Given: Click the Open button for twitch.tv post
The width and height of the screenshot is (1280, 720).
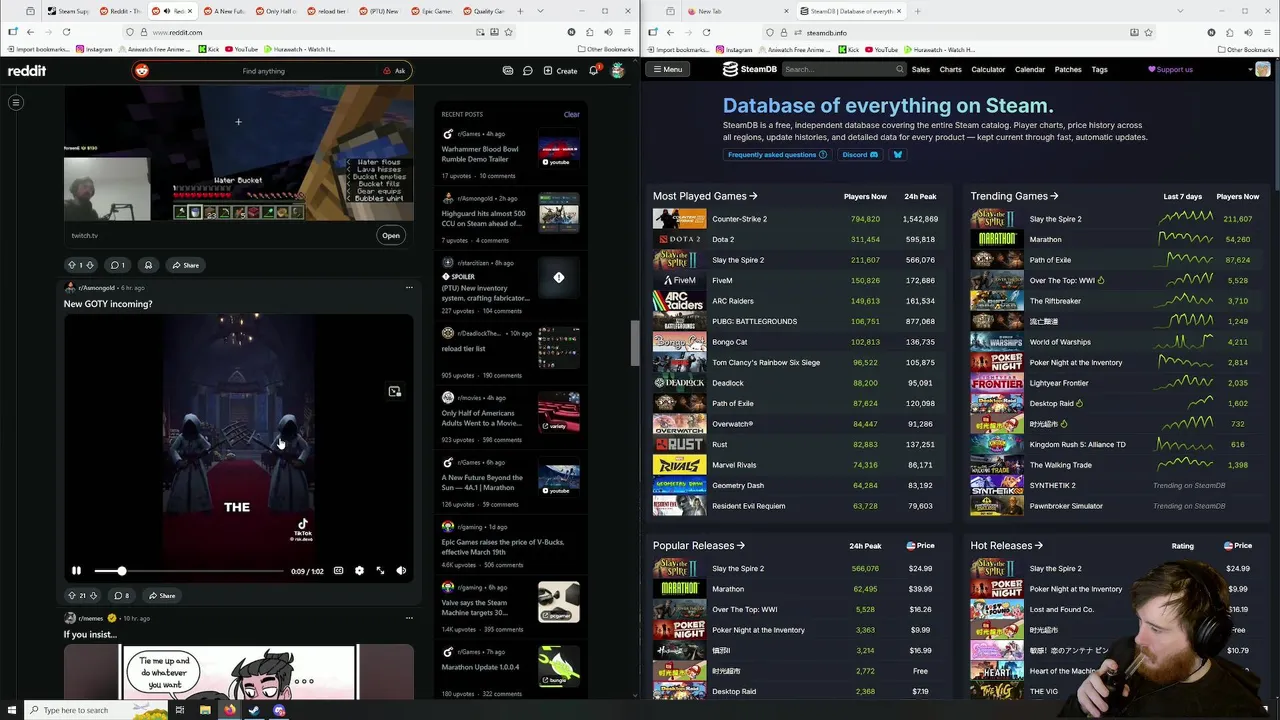Looking at the screenshot, I should [x=391, y=236].
